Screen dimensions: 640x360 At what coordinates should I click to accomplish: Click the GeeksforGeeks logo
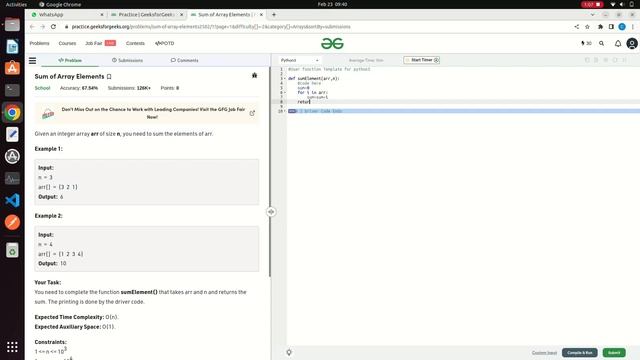(x=332, y=43)
